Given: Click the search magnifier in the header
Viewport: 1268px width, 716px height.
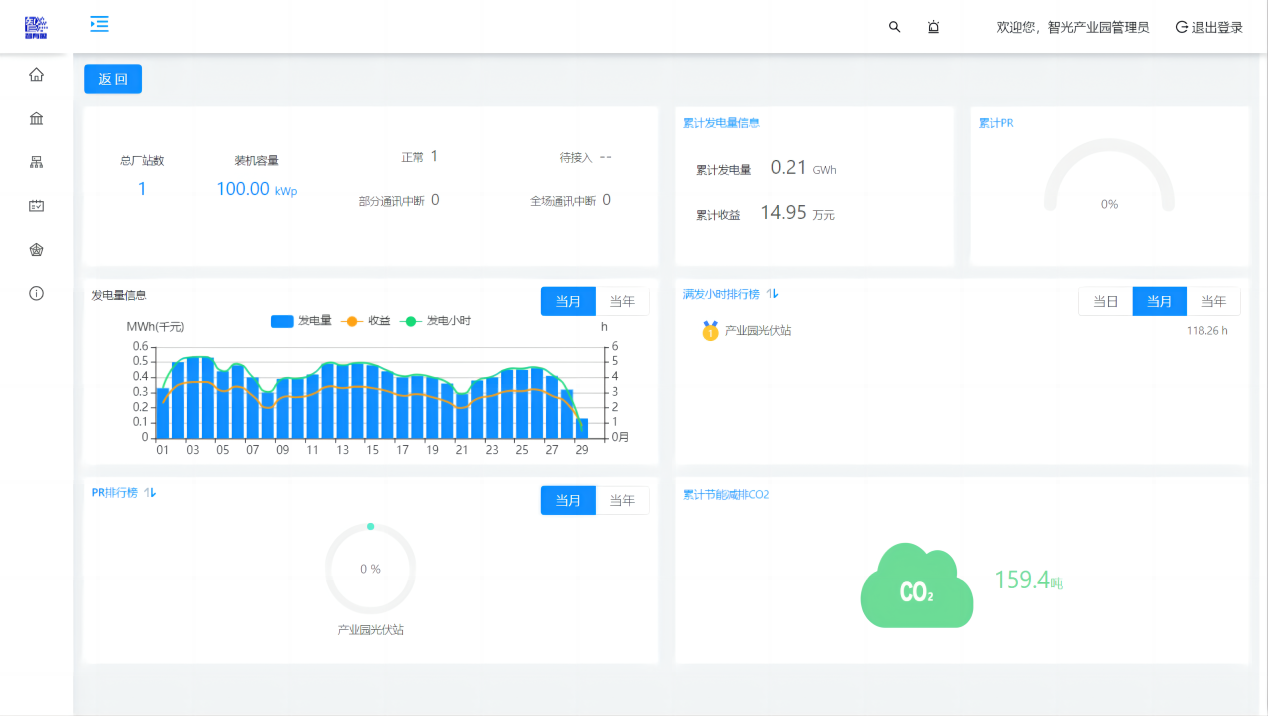Looking at the screenshot, I should (895, 27).
